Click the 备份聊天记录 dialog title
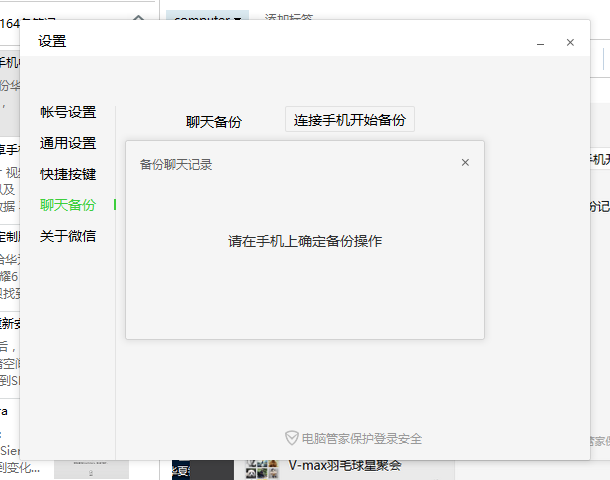The width and height of the screenshot is (610, 480). coord(176,165)
